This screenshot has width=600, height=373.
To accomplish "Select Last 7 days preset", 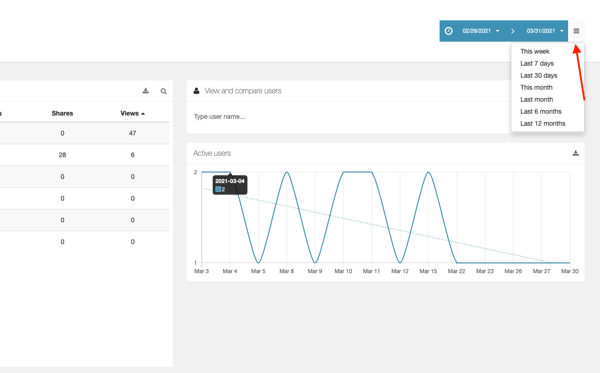I will coord(537,64).
